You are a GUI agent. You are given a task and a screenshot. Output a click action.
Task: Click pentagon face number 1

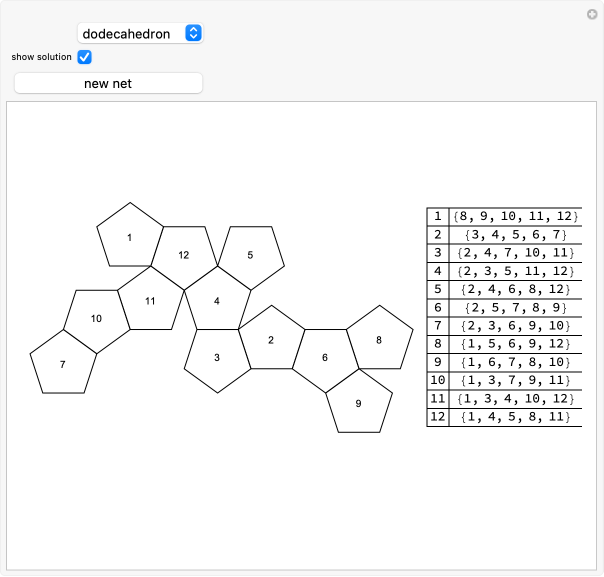pos(130,237)
